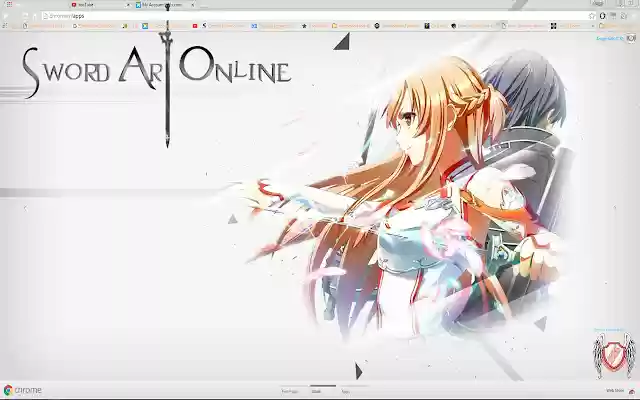Close the YouTube tab

point(128,5)
